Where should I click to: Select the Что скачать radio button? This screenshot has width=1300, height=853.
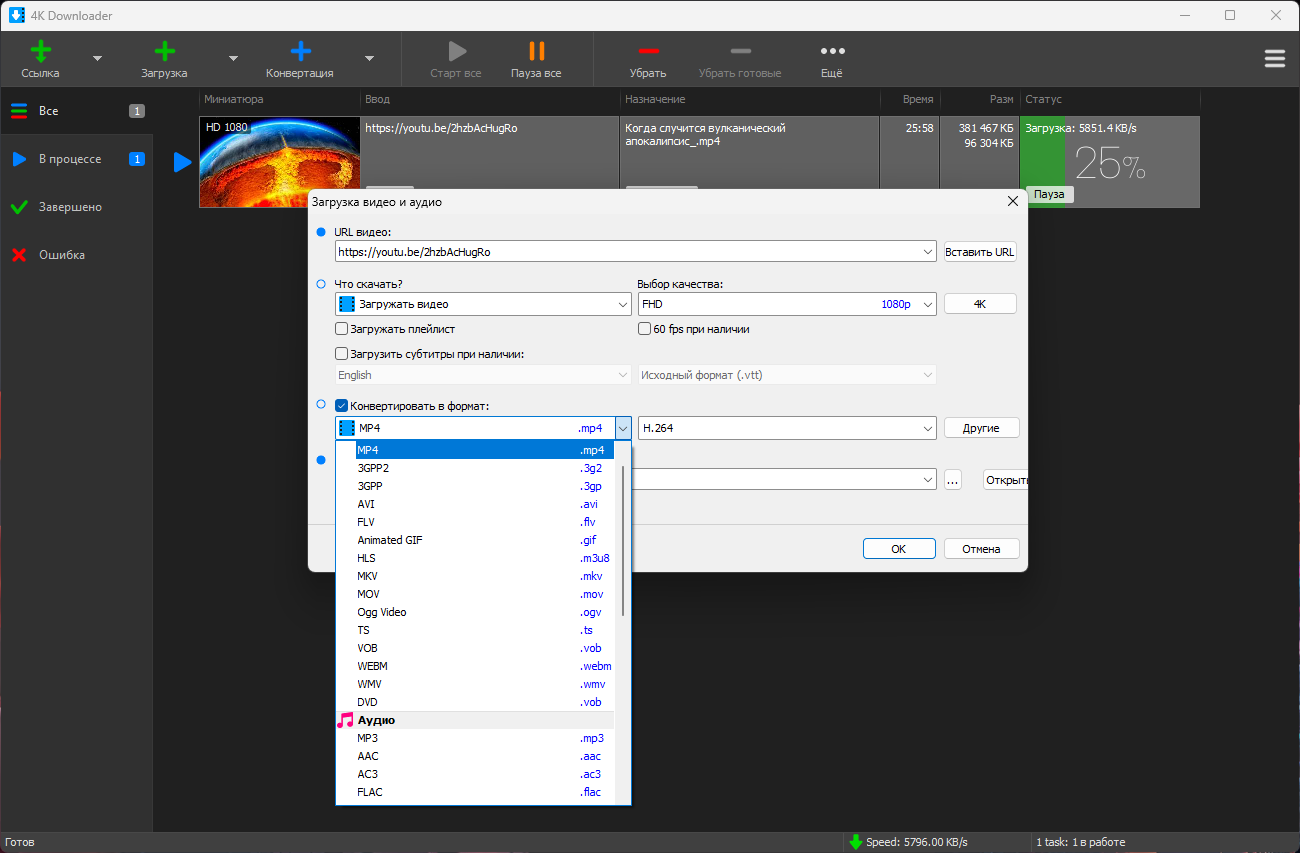click(x=321, y=284)
